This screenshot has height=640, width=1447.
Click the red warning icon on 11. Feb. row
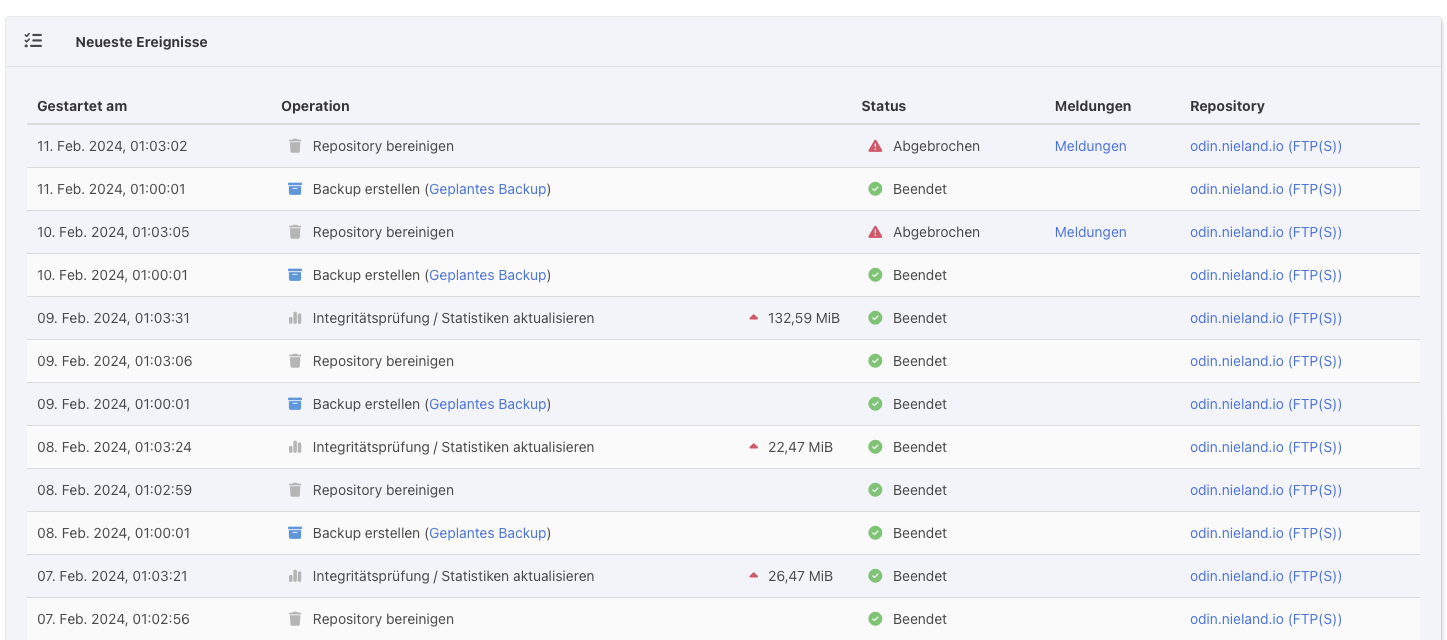(x=875, y=146)
